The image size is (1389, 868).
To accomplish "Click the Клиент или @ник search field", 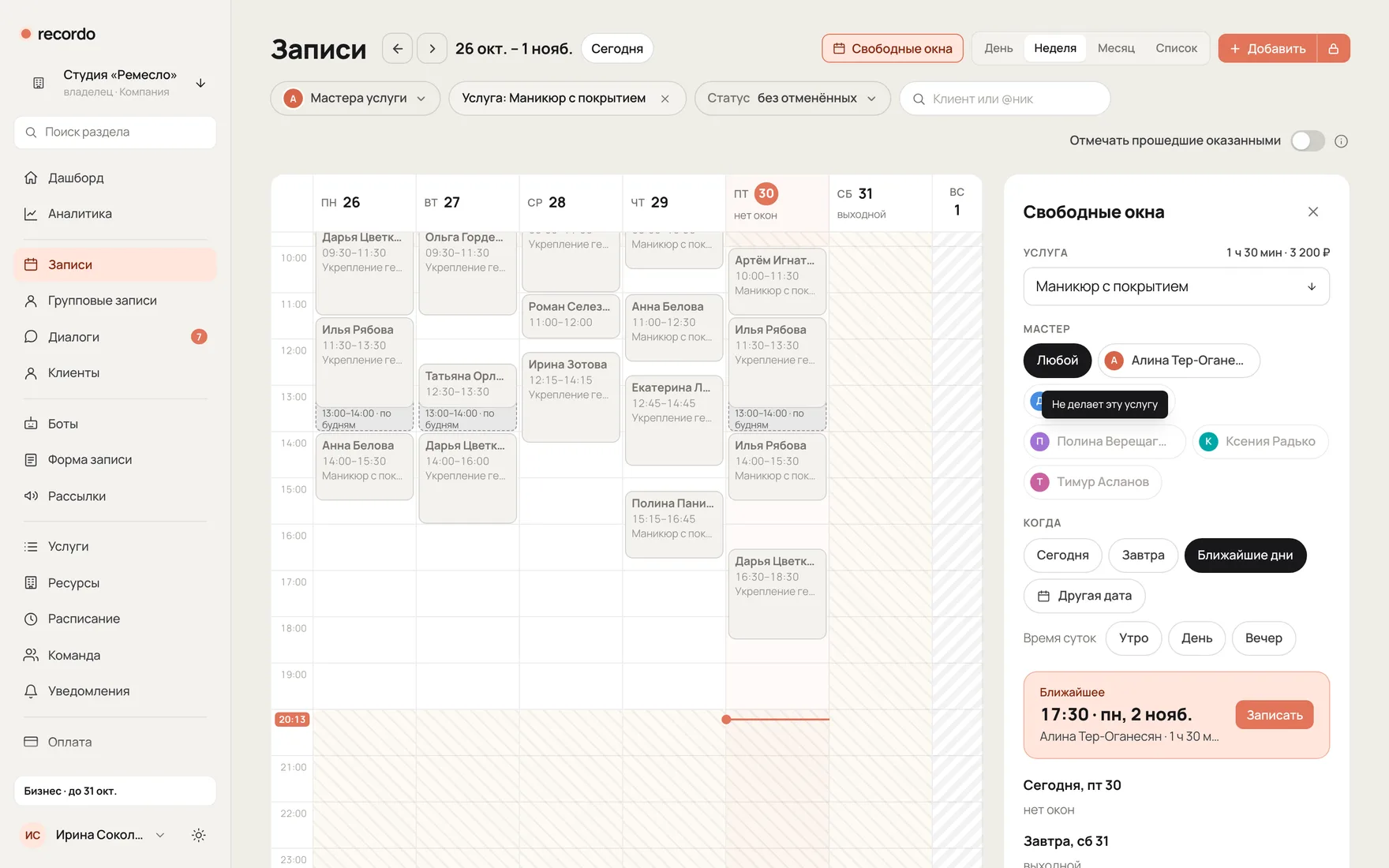I will [1005, 99].
